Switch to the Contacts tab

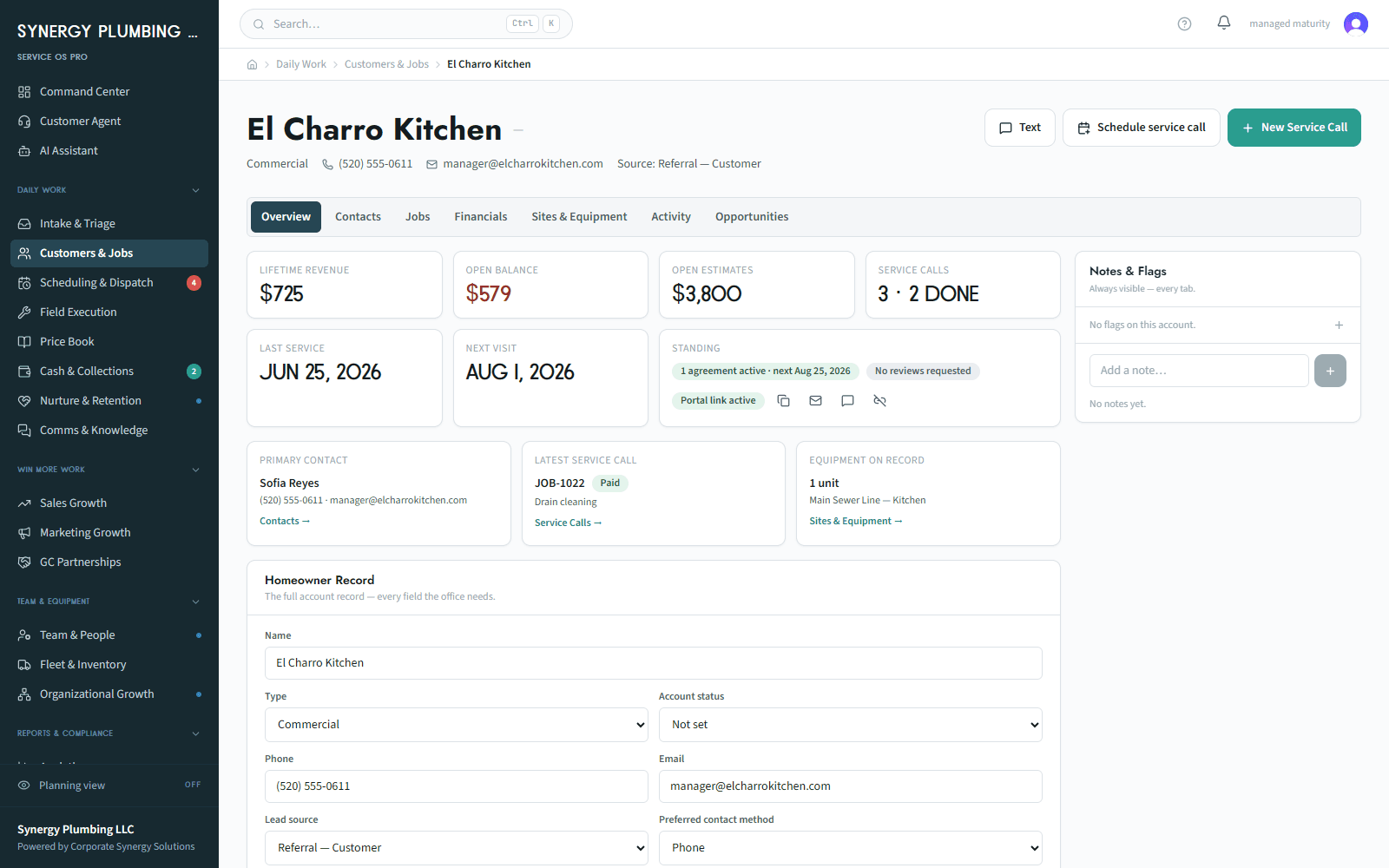coord(358,217)
